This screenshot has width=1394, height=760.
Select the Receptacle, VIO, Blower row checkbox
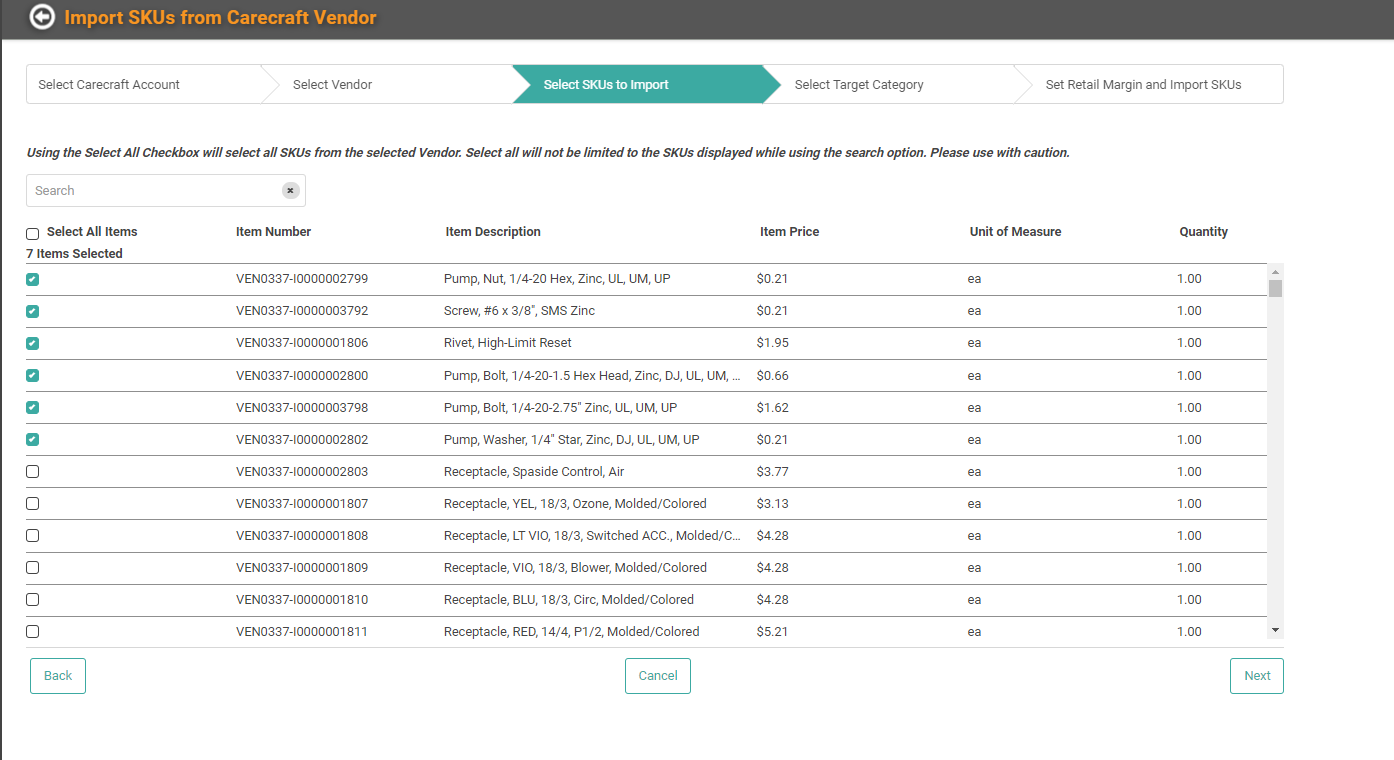pyautogui.click(x=33, y=568)
